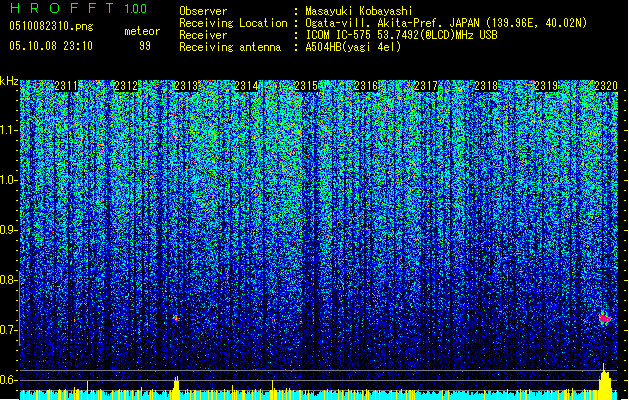Select the antenna value A504HB(yagi 4el)
The image size is (629, 400).
[x=353, y=47]
